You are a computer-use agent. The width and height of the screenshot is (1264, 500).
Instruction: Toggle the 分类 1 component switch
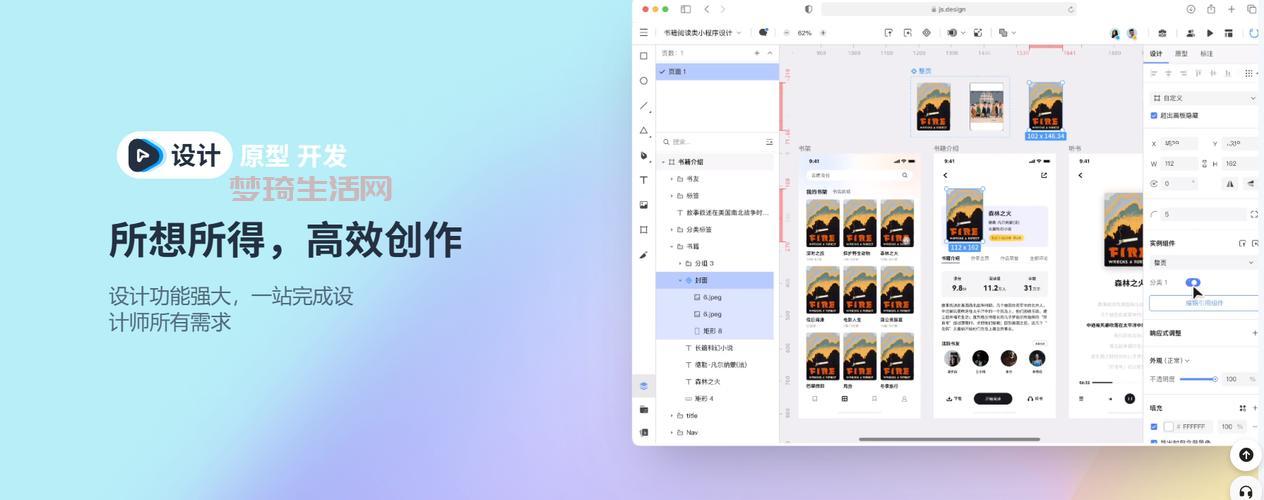coord(1192,283)
